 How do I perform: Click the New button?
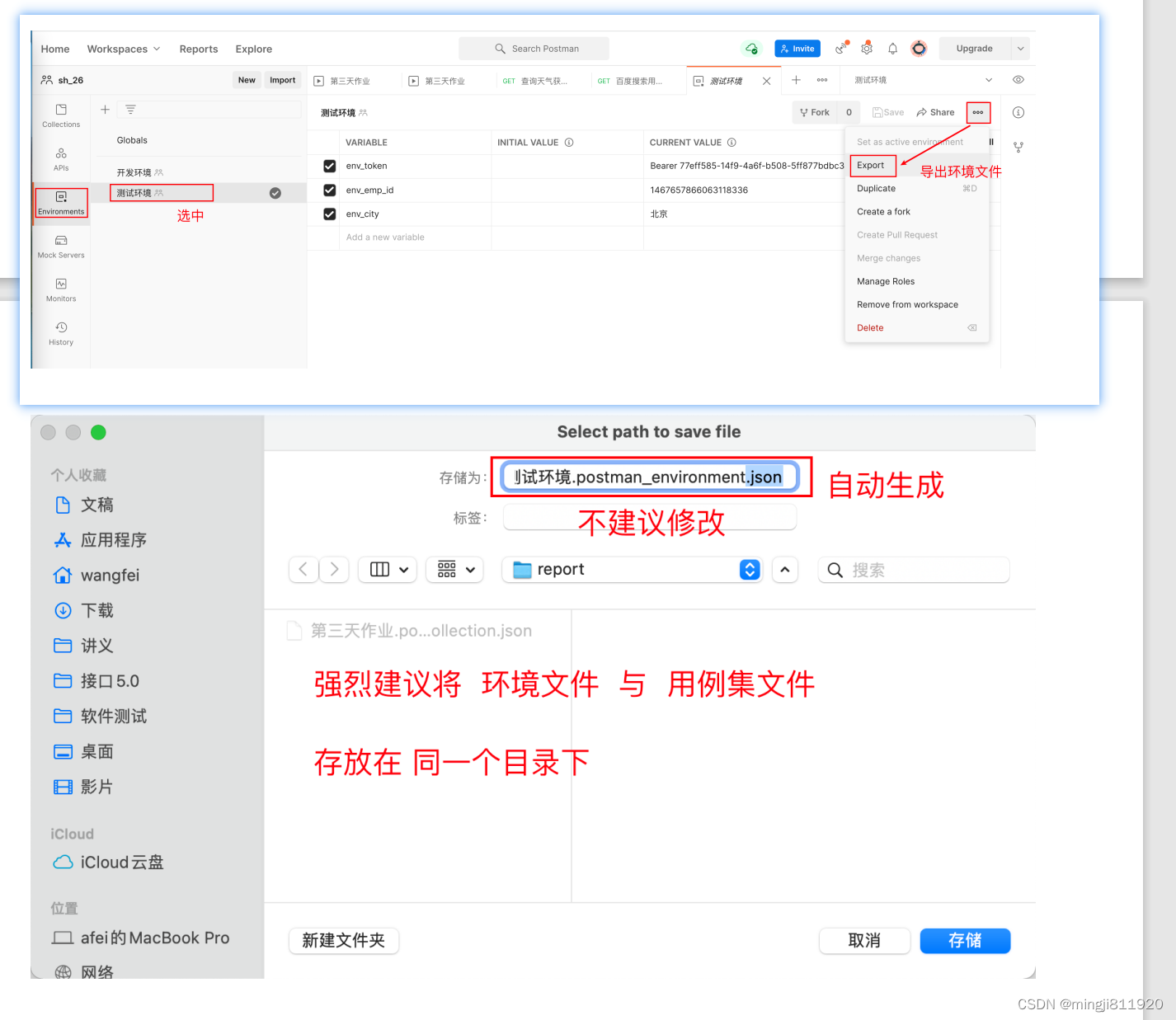point(247,80)
